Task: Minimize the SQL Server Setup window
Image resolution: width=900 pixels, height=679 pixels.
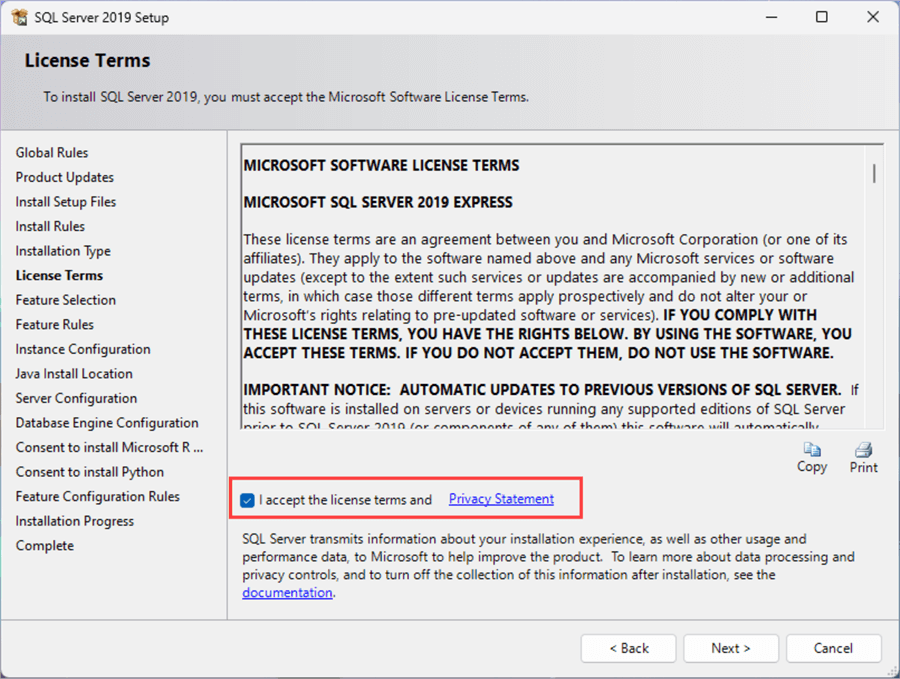Action: click(771, 17)
